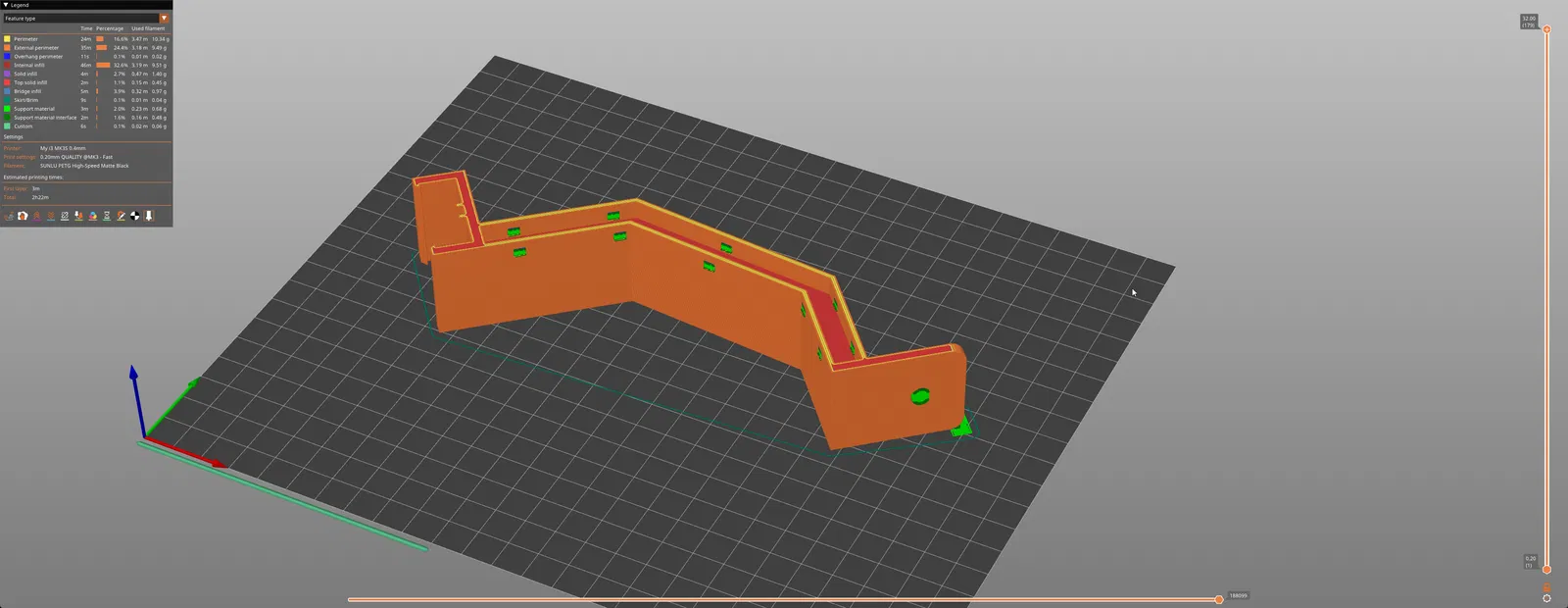This screenshot has width=1568, height=608.
Task: Click the Feature type combo box
Action: (86, 18)
